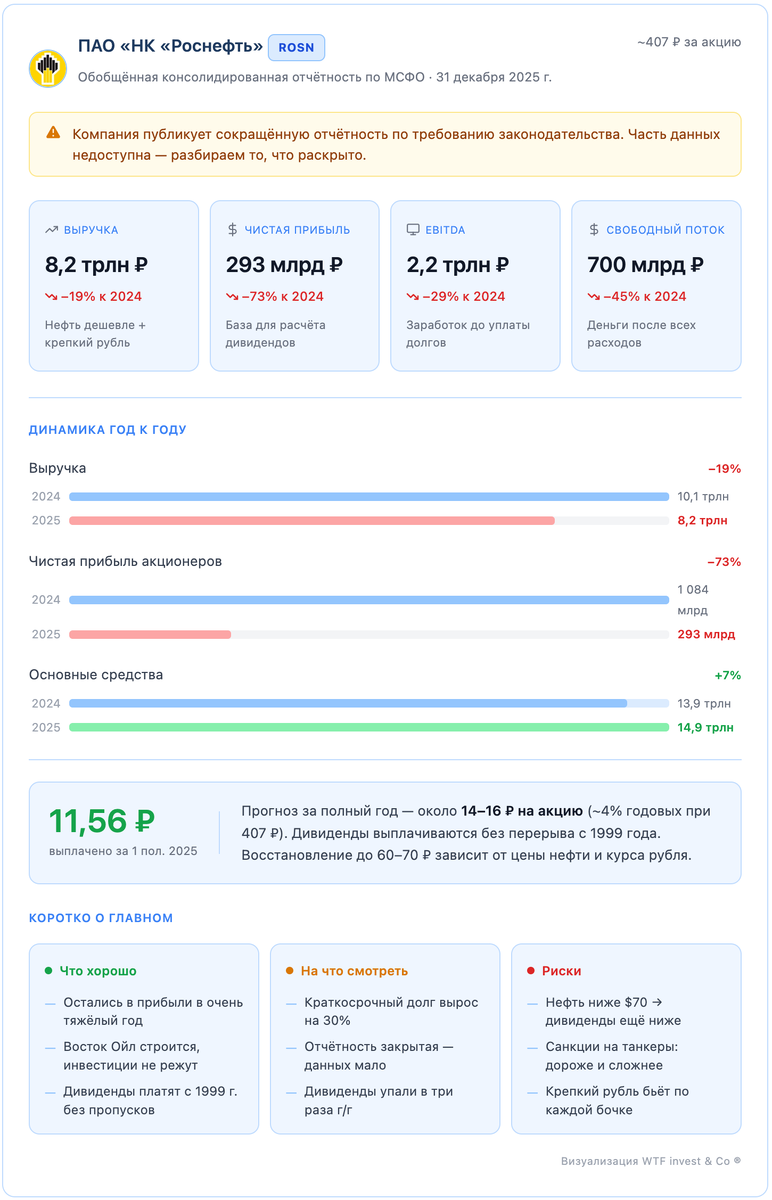
Task: Click the Чистая прибыль акционеров chart label
Action: [125, 562]
